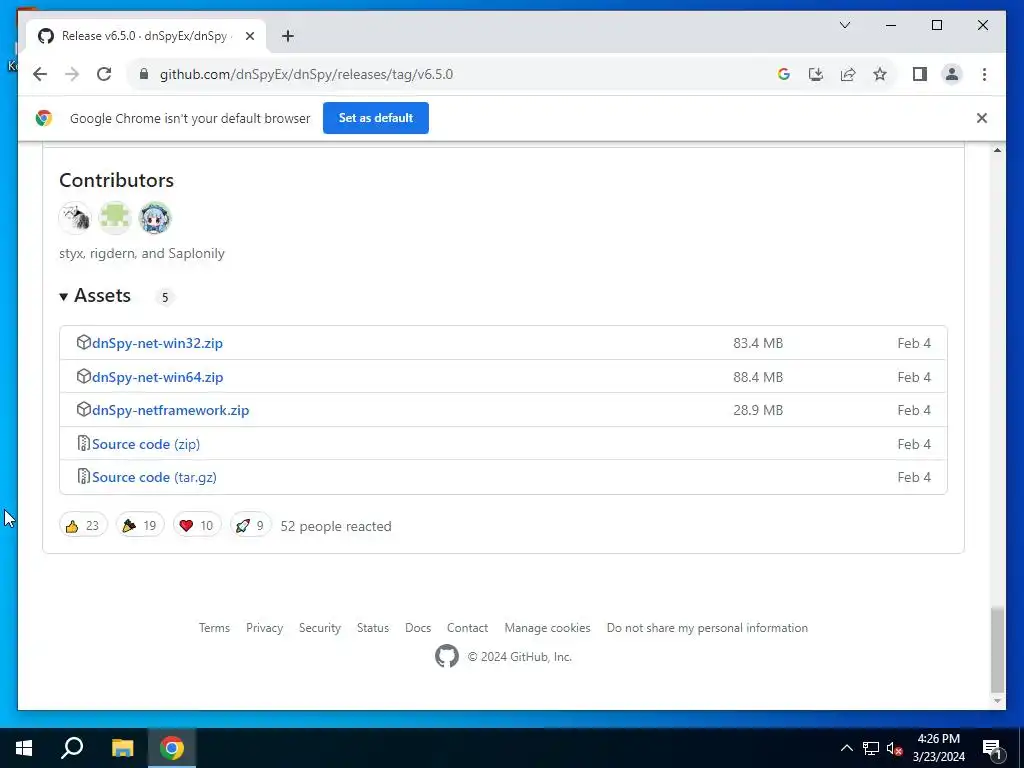This screenshot has height=768, width=1024.
Task: Click the browser forward arrow
Action: tap(72, 74)
